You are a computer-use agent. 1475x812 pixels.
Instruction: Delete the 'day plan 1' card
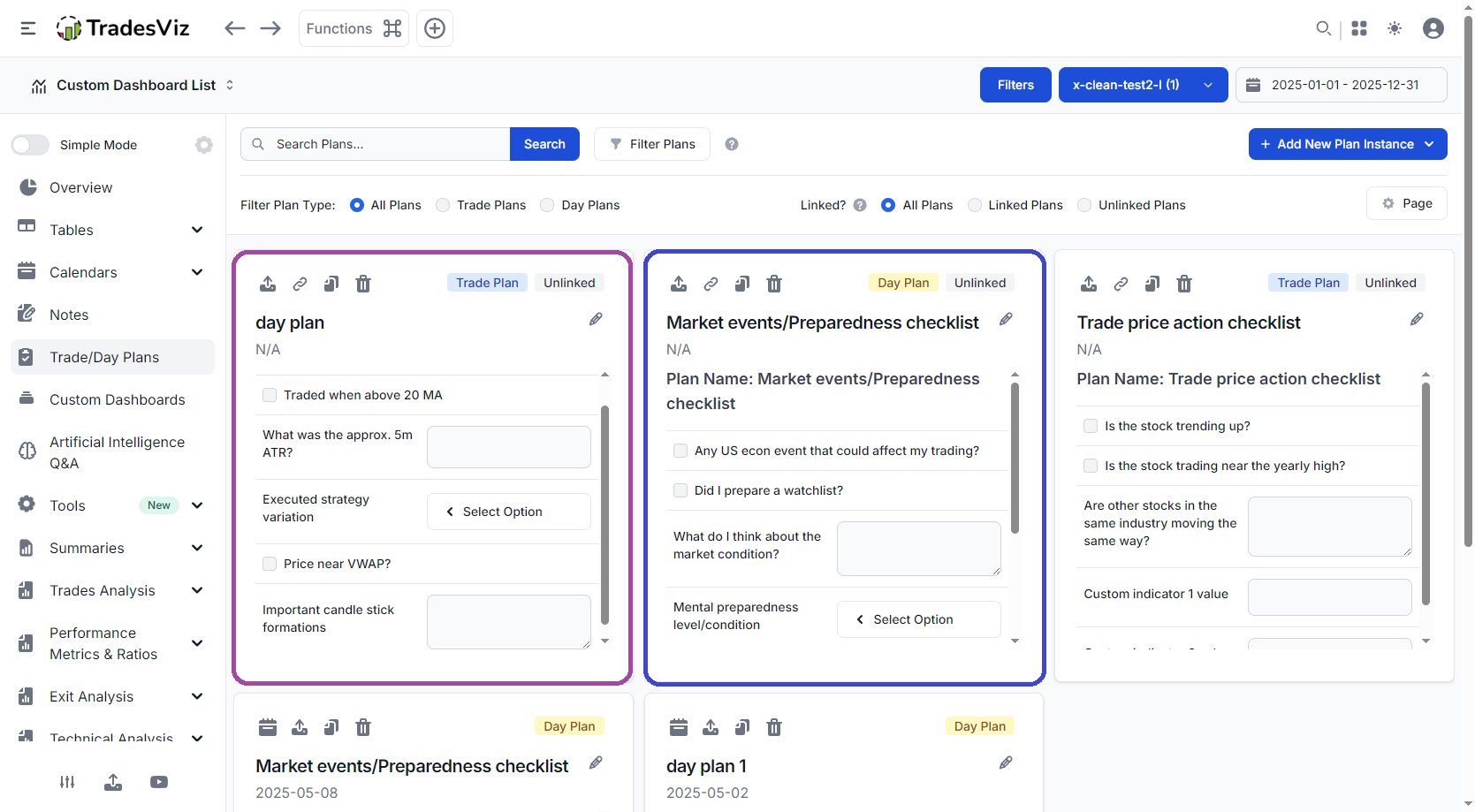coord(774,727)
